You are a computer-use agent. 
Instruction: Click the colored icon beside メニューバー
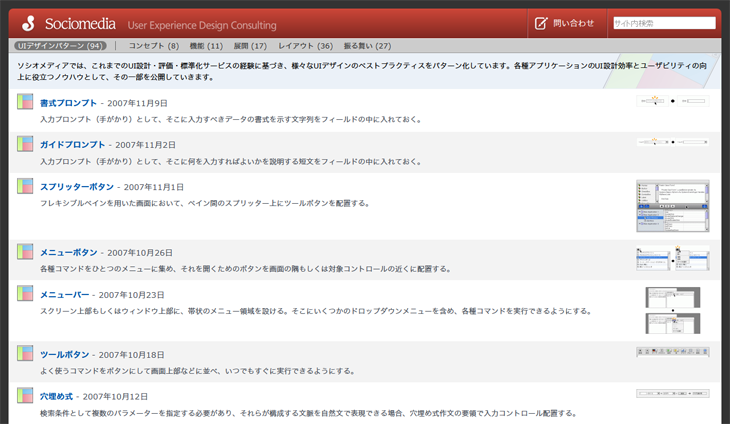(x=26, y=294)
